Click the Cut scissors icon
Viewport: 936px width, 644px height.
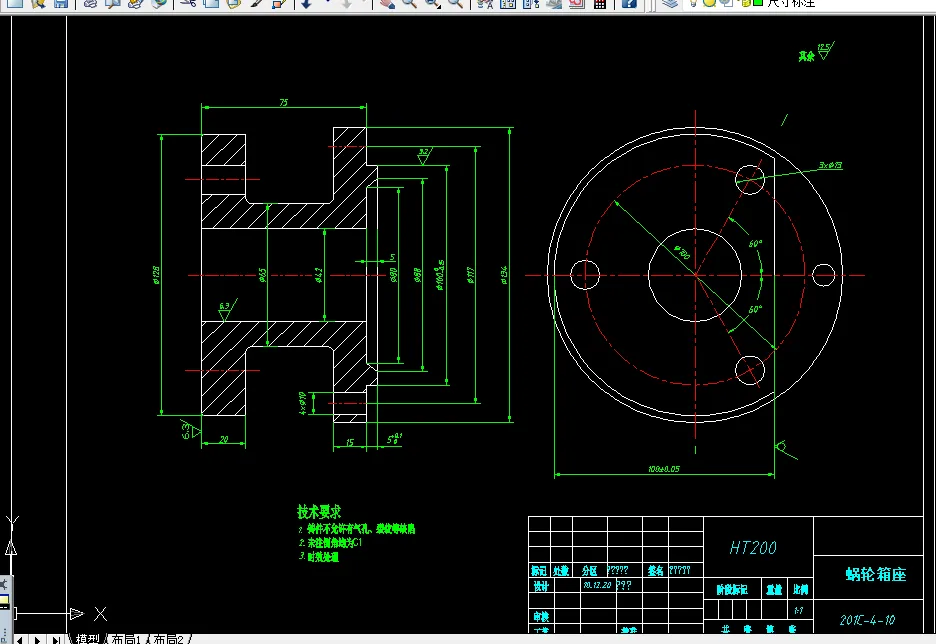pos(188,4)
